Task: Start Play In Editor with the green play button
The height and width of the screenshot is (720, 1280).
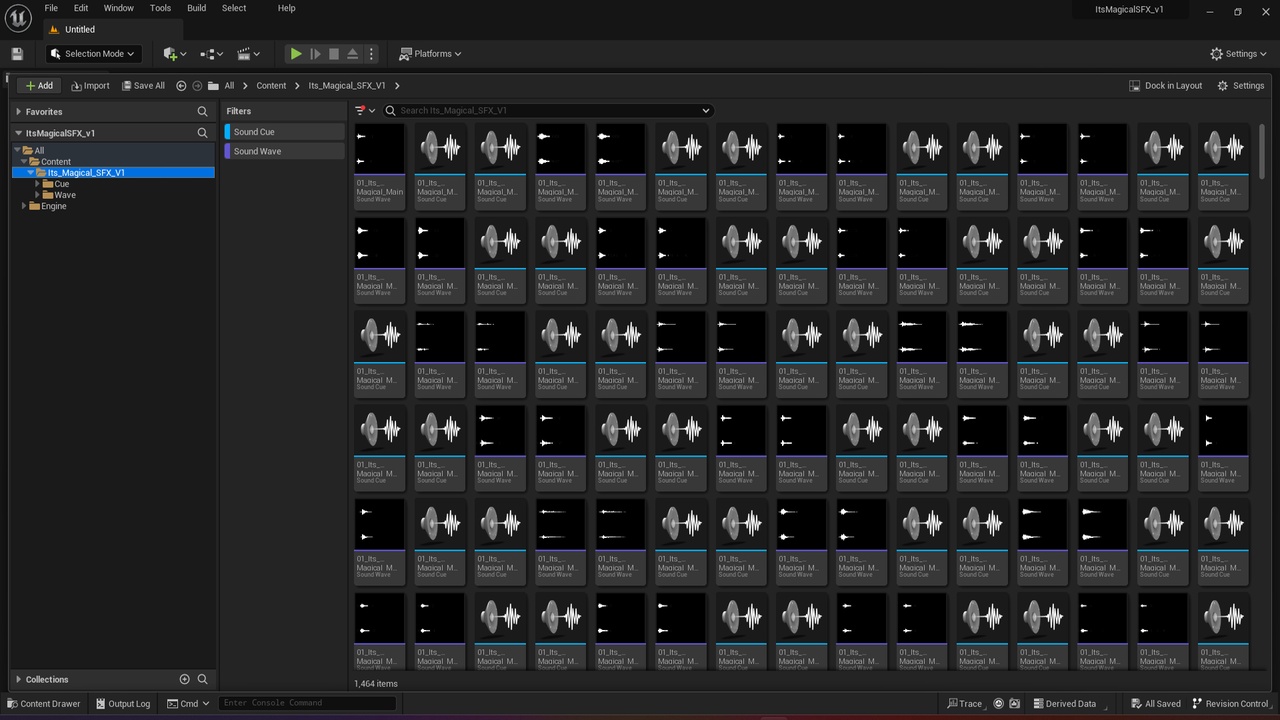Action: 296,54
